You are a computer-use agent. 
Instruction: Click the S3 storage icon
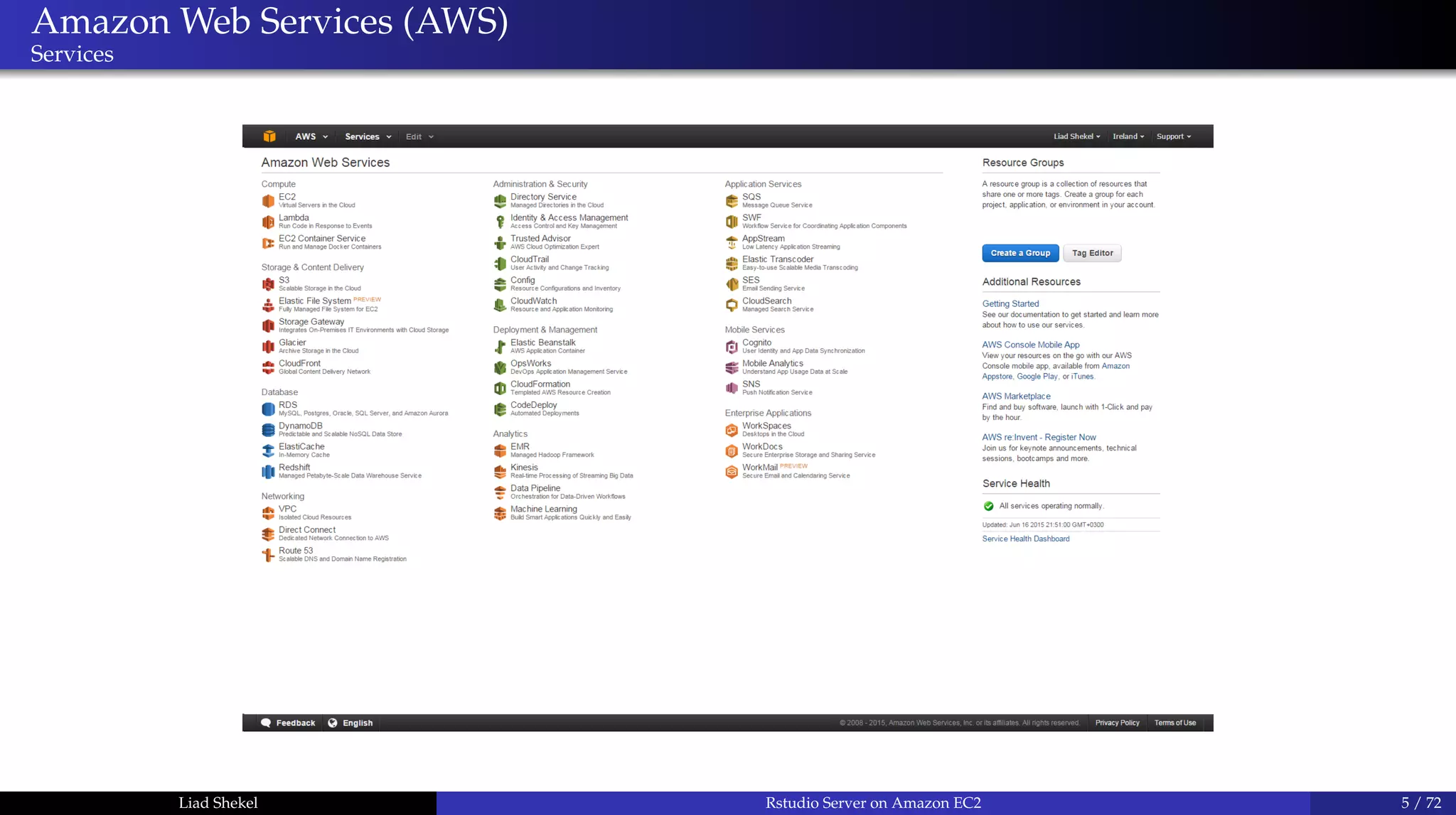[x=268, y=284]
